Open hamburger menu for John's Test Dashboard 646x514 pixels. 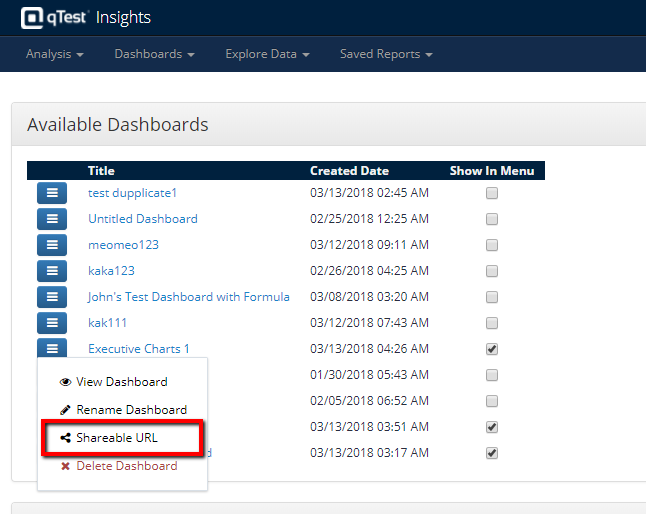pyautogui.click(x=52, y=297)
